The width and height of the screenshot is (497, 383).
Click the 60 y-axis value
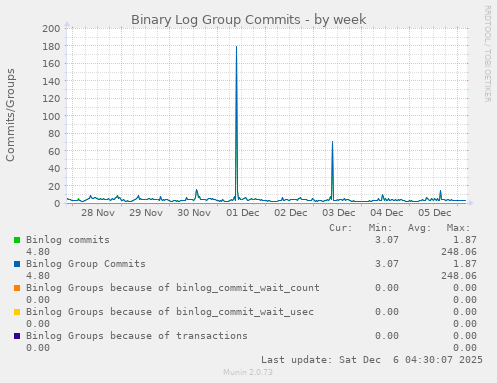(54, 151)
